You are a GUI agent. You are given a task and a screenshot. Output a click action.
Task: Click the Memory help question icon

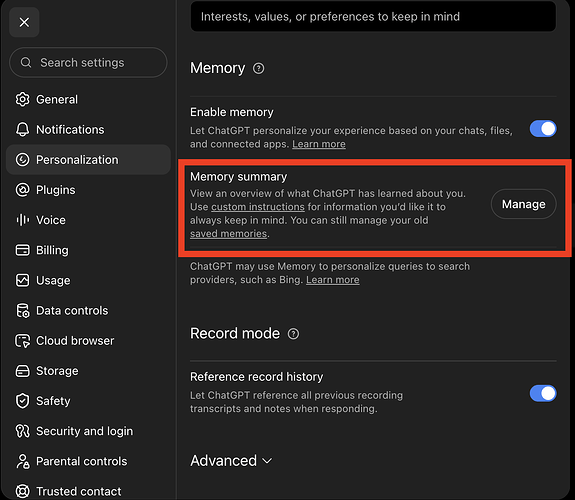(x=259, y=68)
